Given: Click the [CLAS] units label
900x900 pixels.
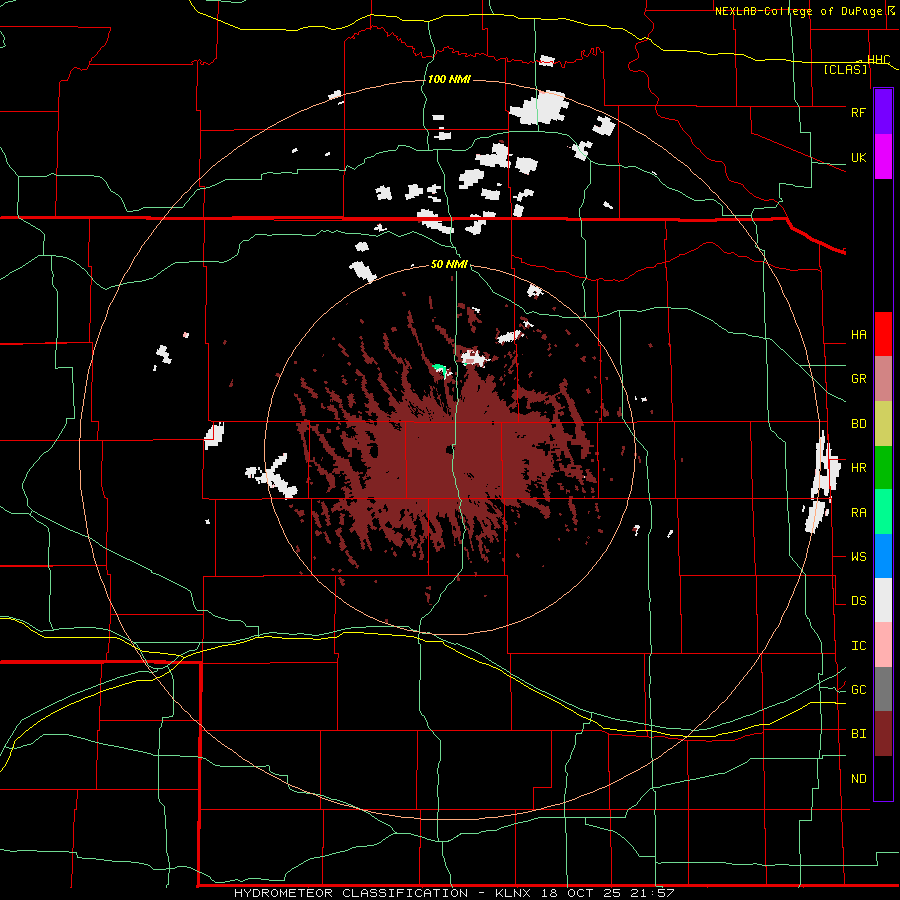Looking at the screenshot, I should 845,70.
